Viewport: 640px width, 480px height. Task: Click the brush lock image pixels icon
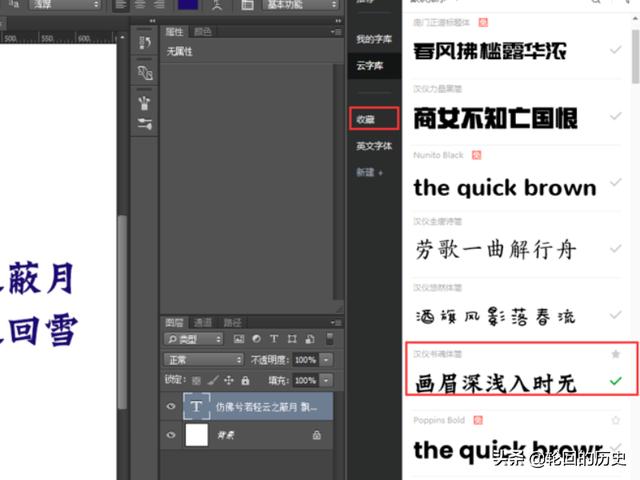pos(213,381)
